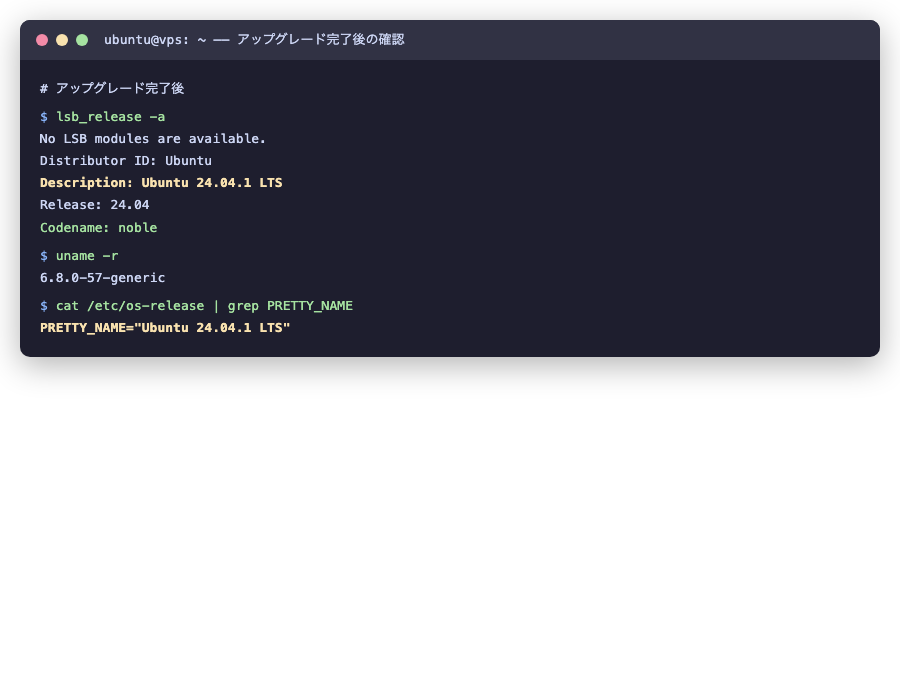This screenshot has height=700, width=900.
Task: Click the red close window dot
Action: 42,40
